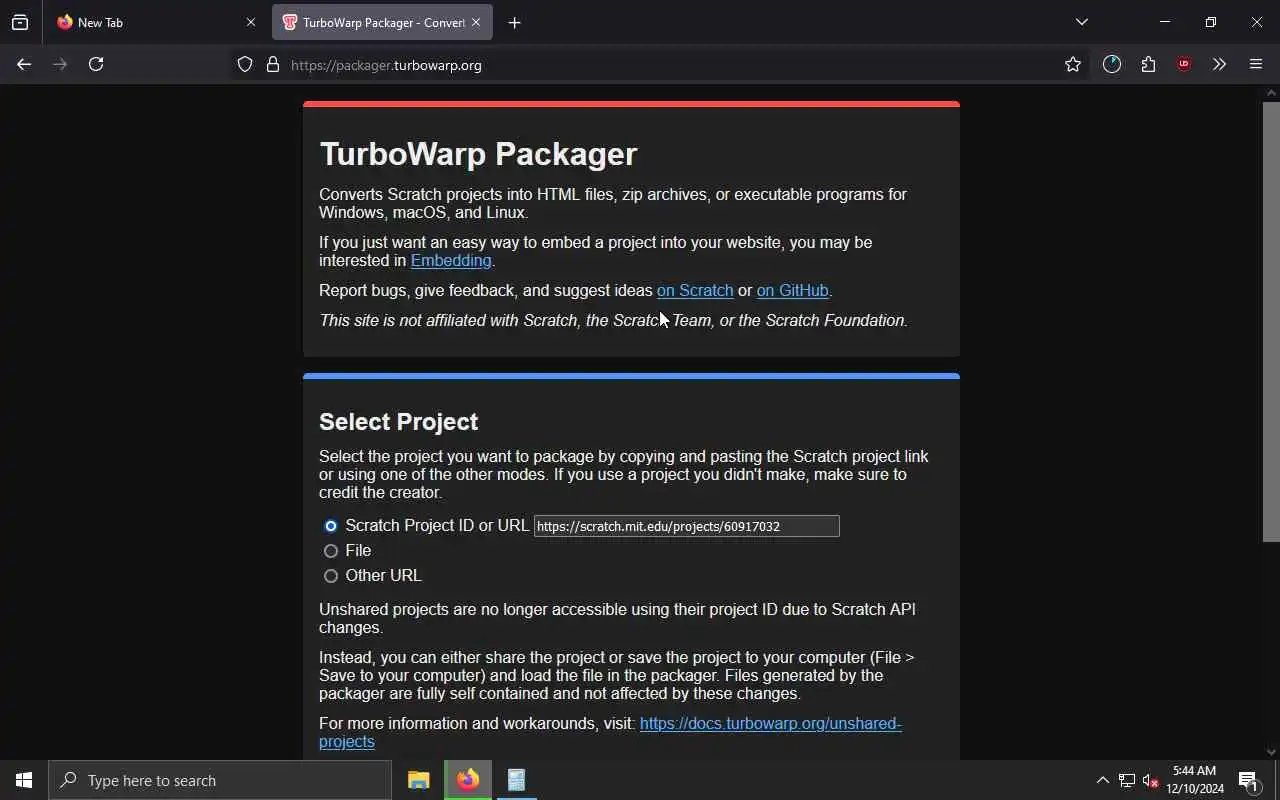The height and width of the screenshot is (800, 1280).
Task: Open tracking protection shield icon
Action: 245,64
